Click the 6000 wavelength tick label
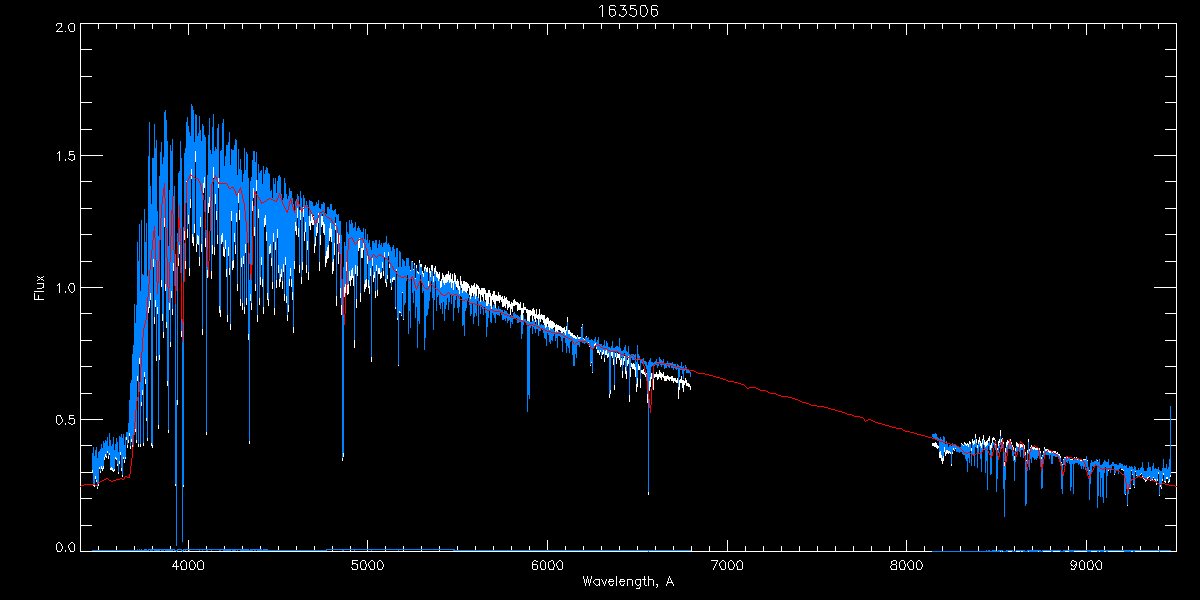Viewport: 1200px width, 600px height. point(547,564)
